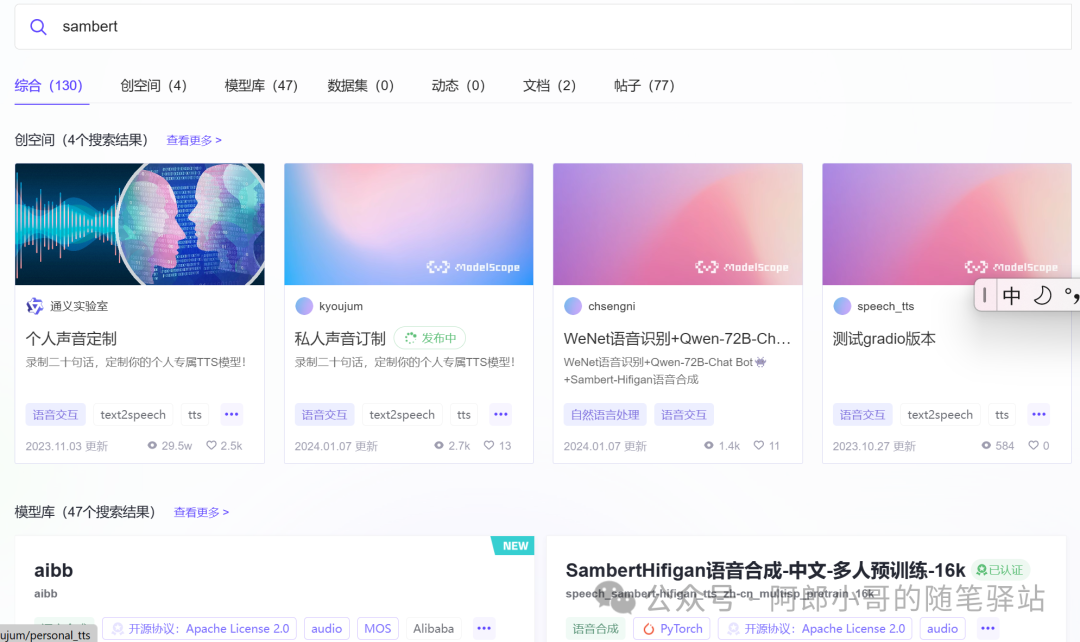The image size is (1080, 642).
Task: Click the 已认证 verified badge
Action: click(1000, 570)
